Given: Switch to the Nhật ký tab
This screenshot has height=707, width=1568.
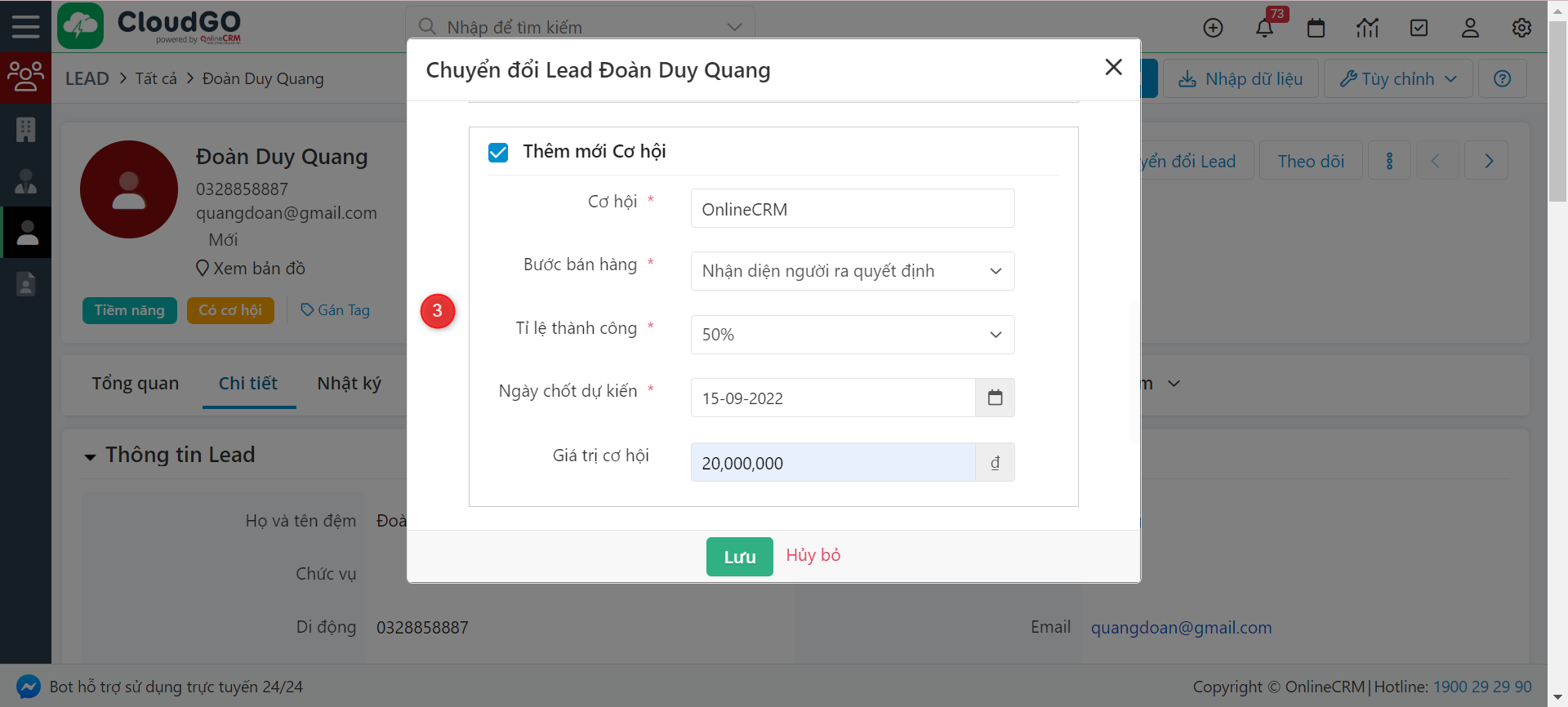Looking at the screenshot, I should coord(349,384).
